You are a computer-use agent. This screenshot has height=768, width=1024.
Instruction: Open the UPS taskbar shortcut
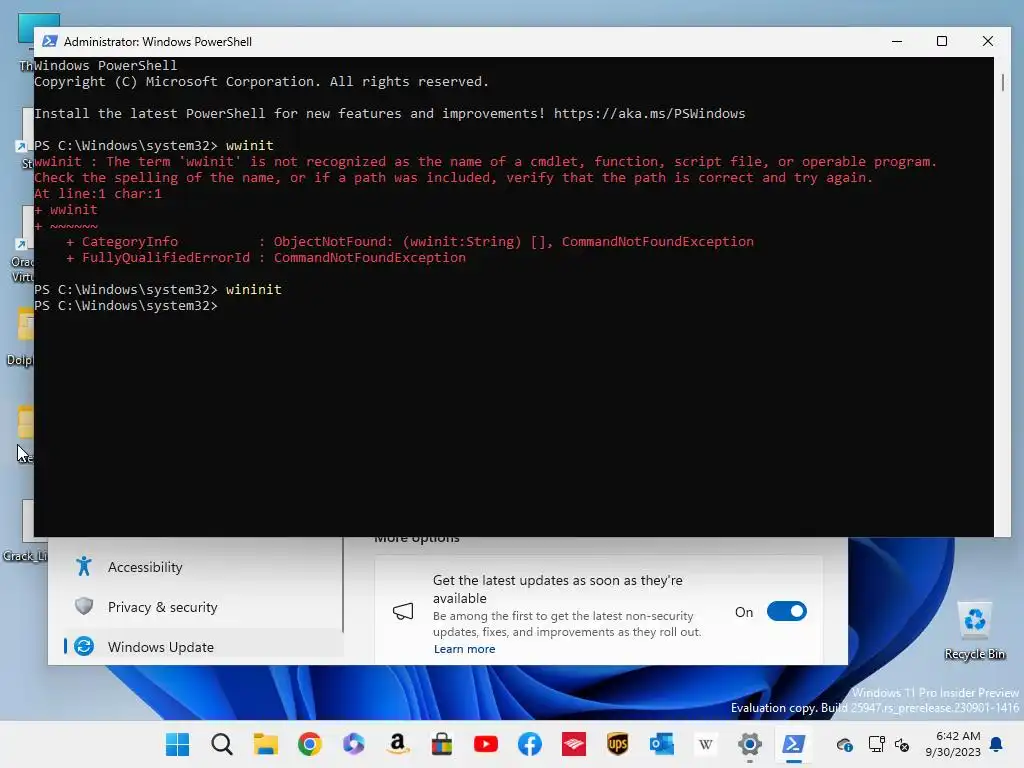coord(618,744)
